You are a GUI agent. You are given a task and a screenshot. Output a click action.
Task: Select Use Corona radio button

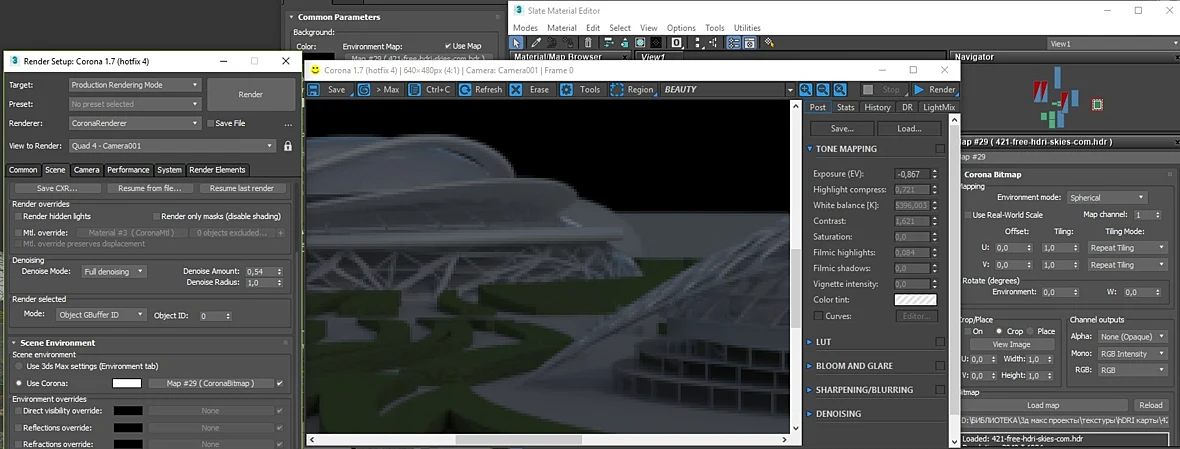pyautogui.click(x=19, y=384)
